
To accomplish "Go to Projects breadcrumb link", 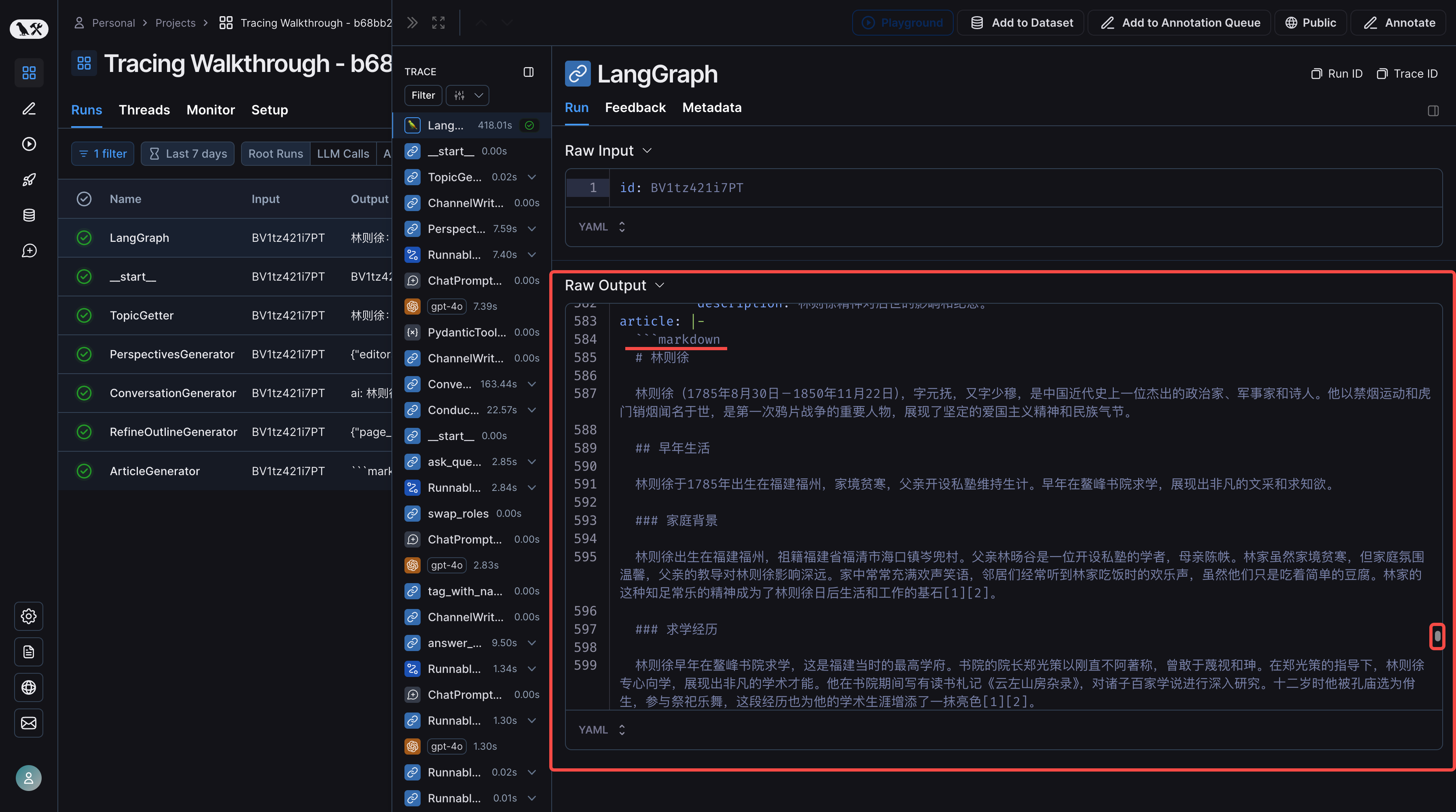I will (175, 23).
